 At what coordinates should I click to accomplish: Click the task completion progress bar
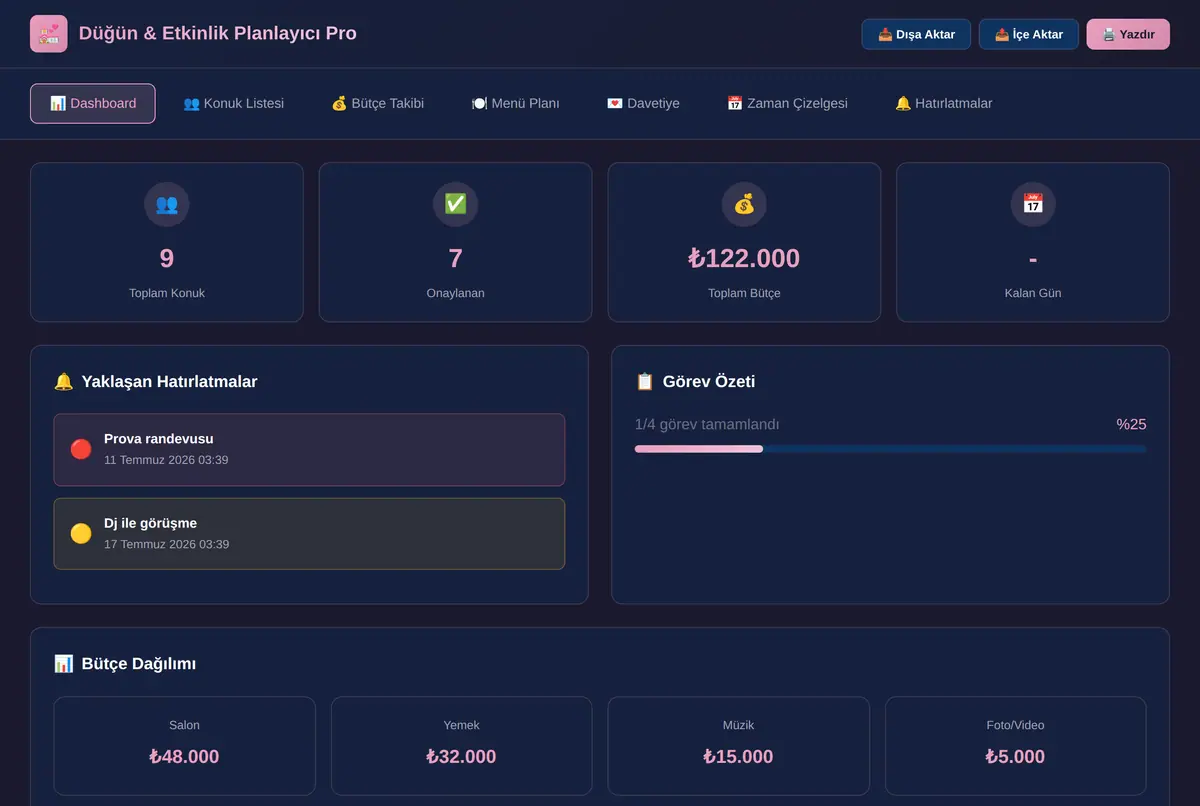click(890, 449)
